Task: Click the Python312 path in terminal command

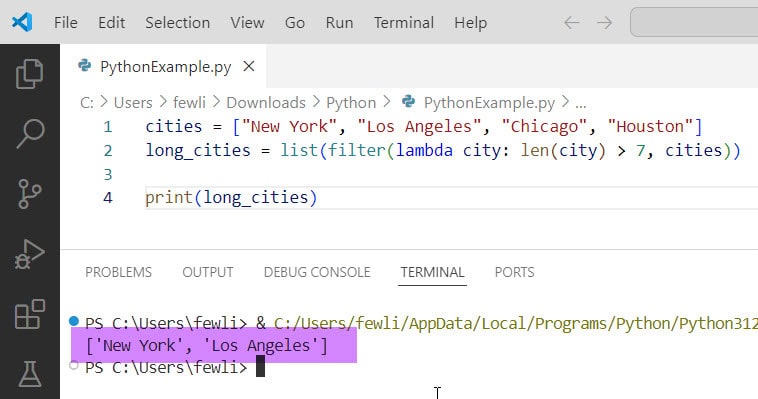Action: click(x=718, y=323)
